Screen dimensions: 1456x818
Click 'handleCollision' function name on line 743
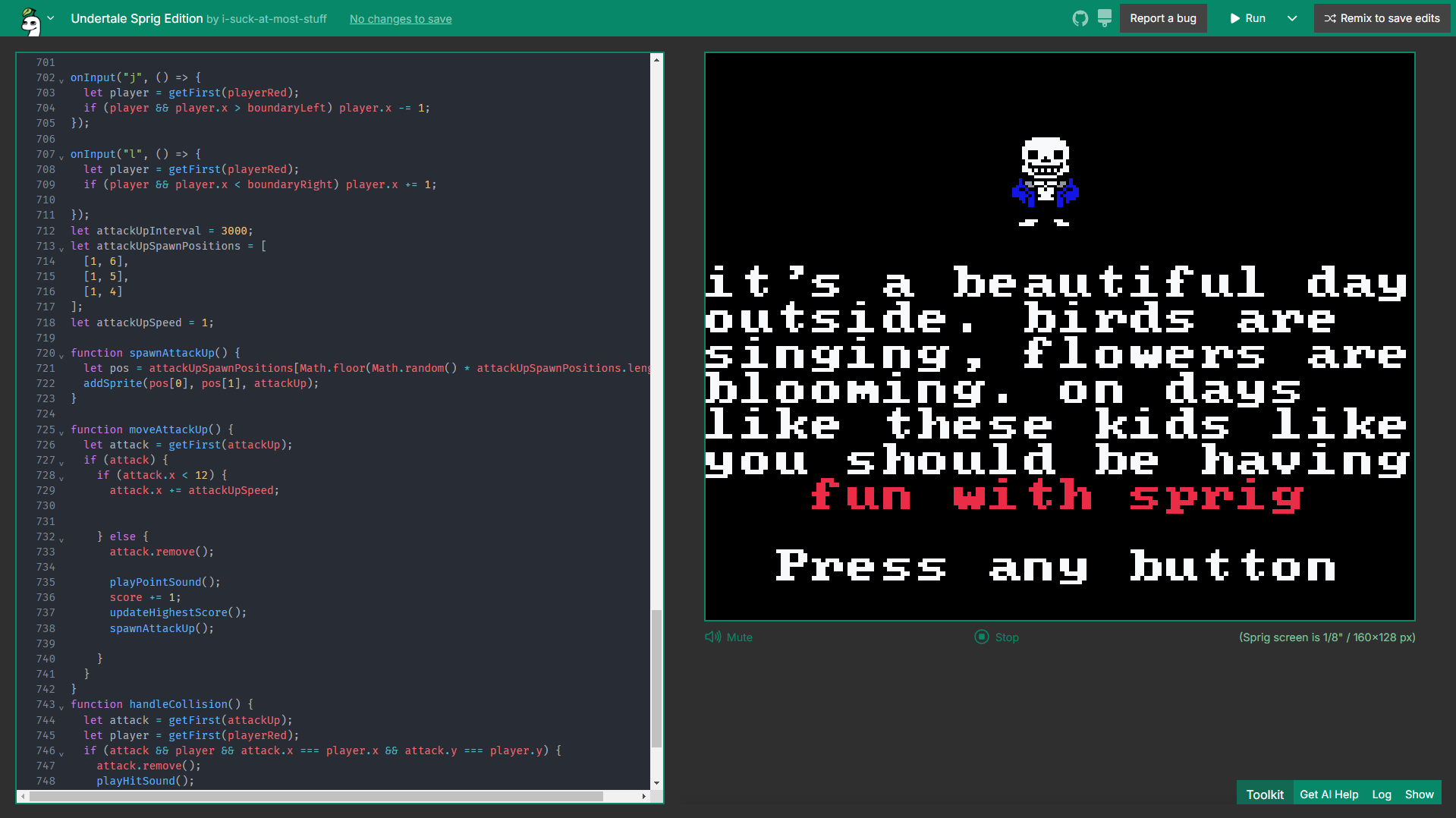click(x=178, y=704)
